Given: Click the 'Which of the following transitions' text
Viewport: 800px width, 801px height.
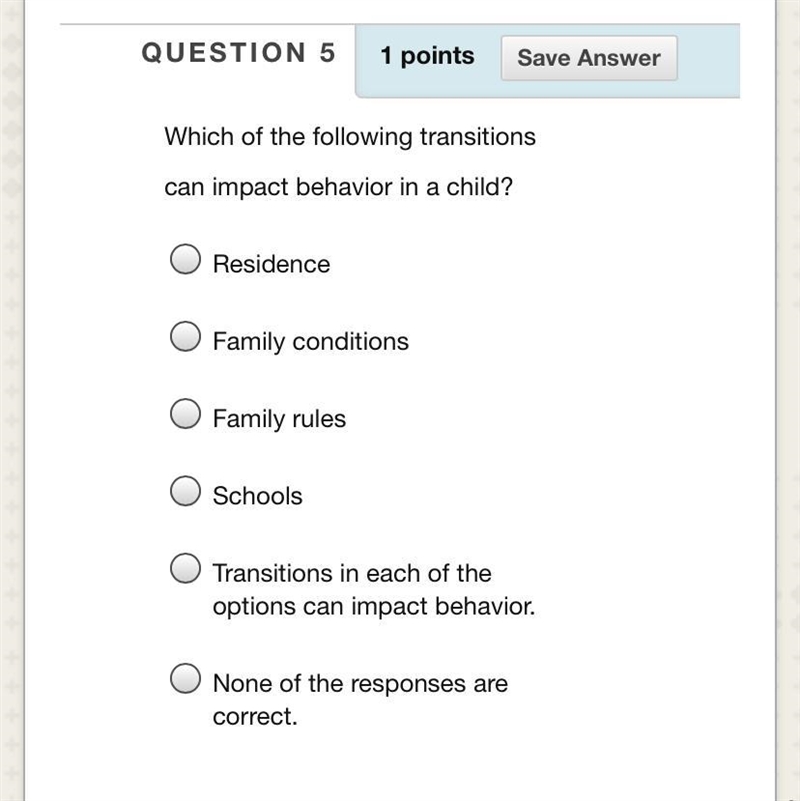Looking at the screenshot, I should tap(350, 137).
